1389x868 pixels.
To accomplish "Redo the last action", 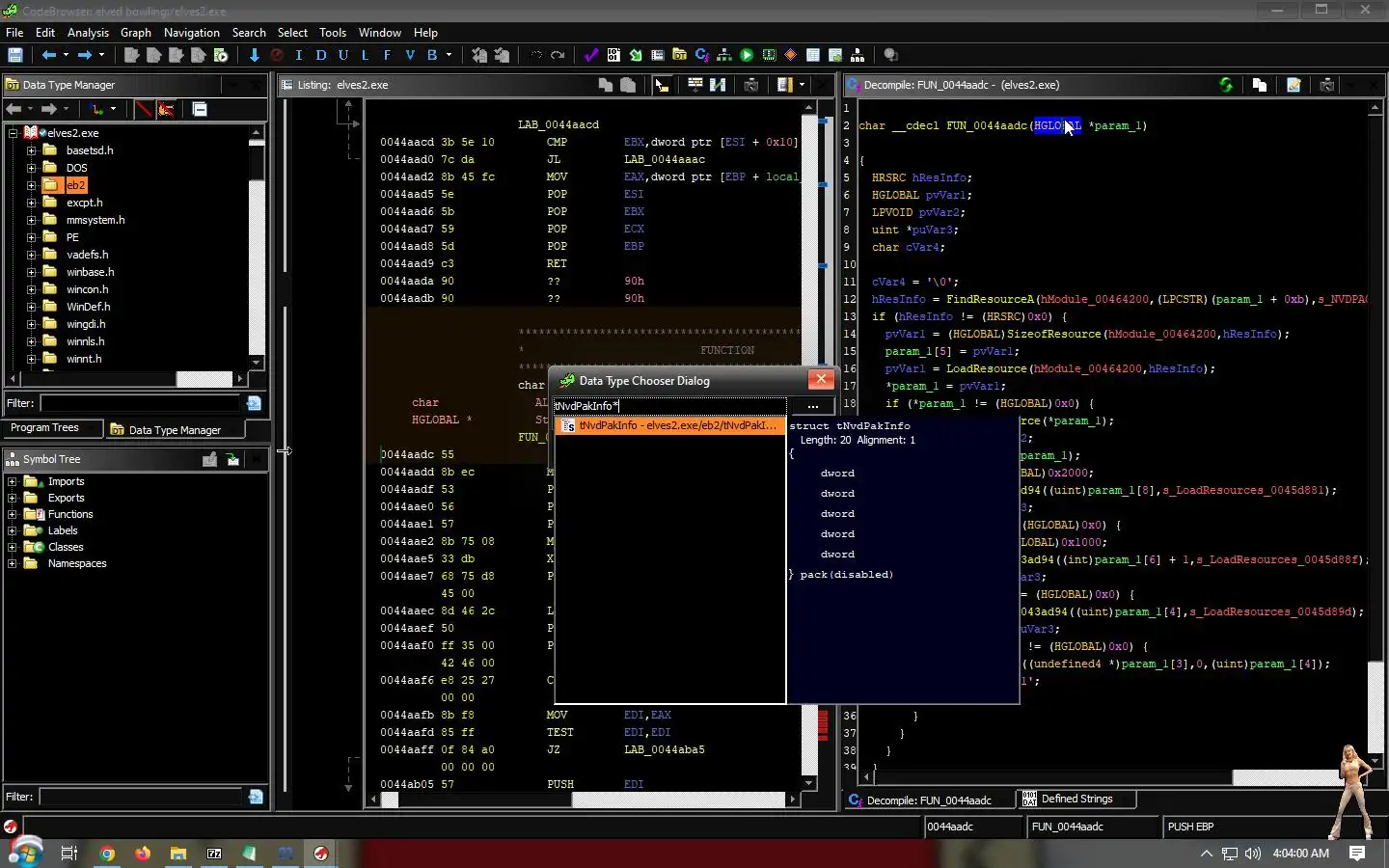I will tap(558, 55).
